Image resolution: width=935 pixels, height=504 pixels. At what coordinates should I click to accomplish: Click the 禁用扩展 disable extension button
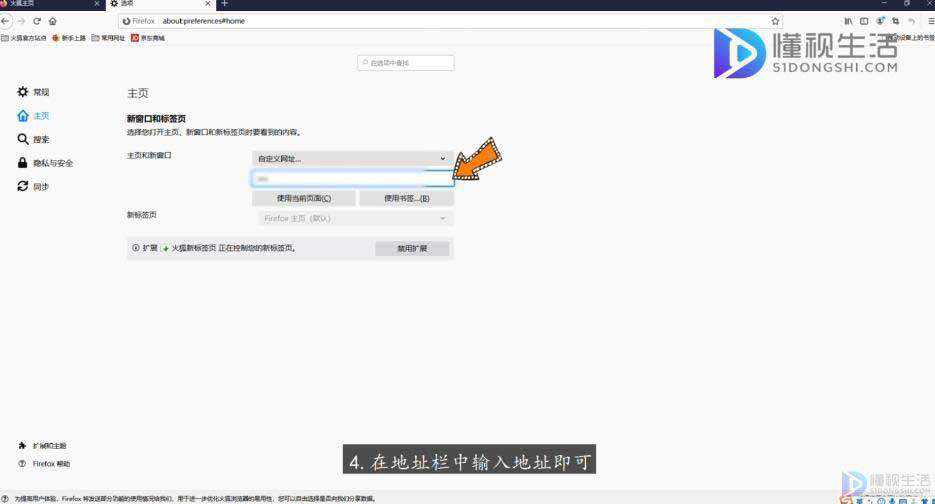[x=412, y=248]
